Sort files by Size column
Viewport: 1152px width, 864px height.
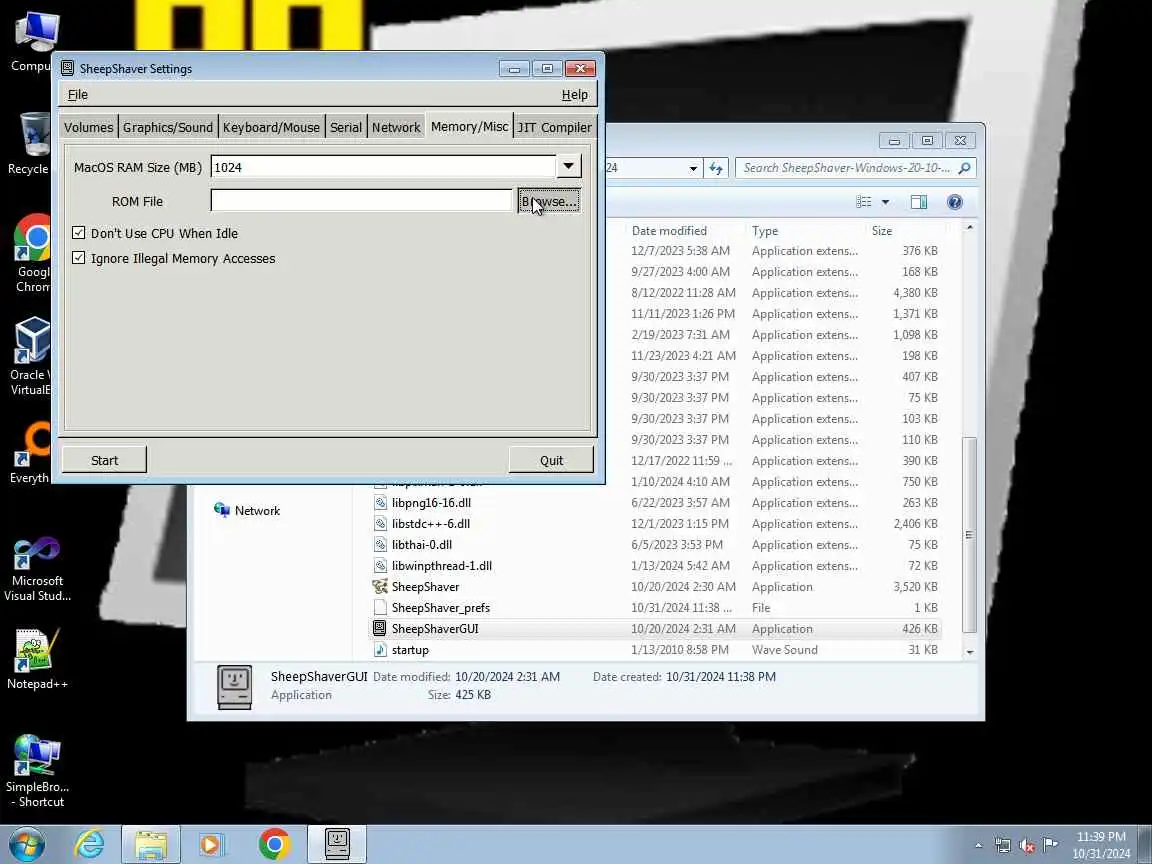pos(882,230)
